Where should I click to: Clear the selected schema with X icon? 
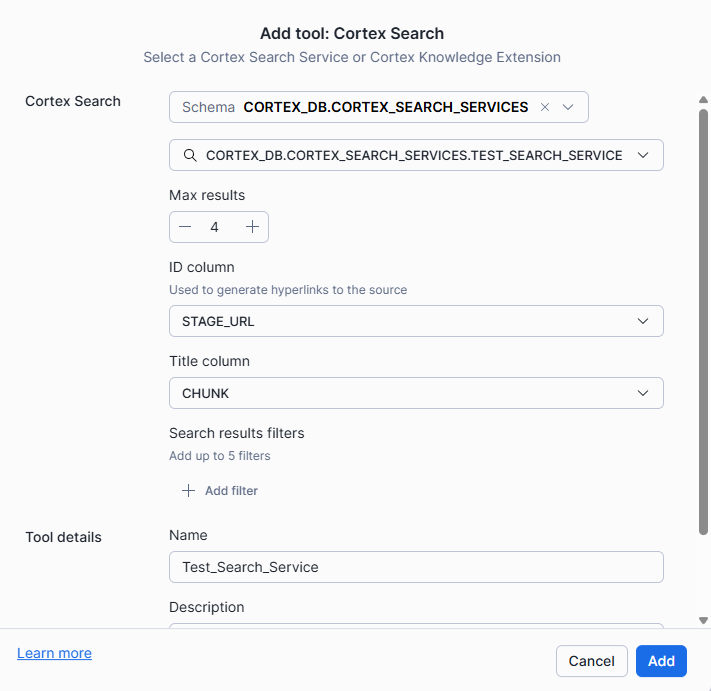(x=545, y=107)
